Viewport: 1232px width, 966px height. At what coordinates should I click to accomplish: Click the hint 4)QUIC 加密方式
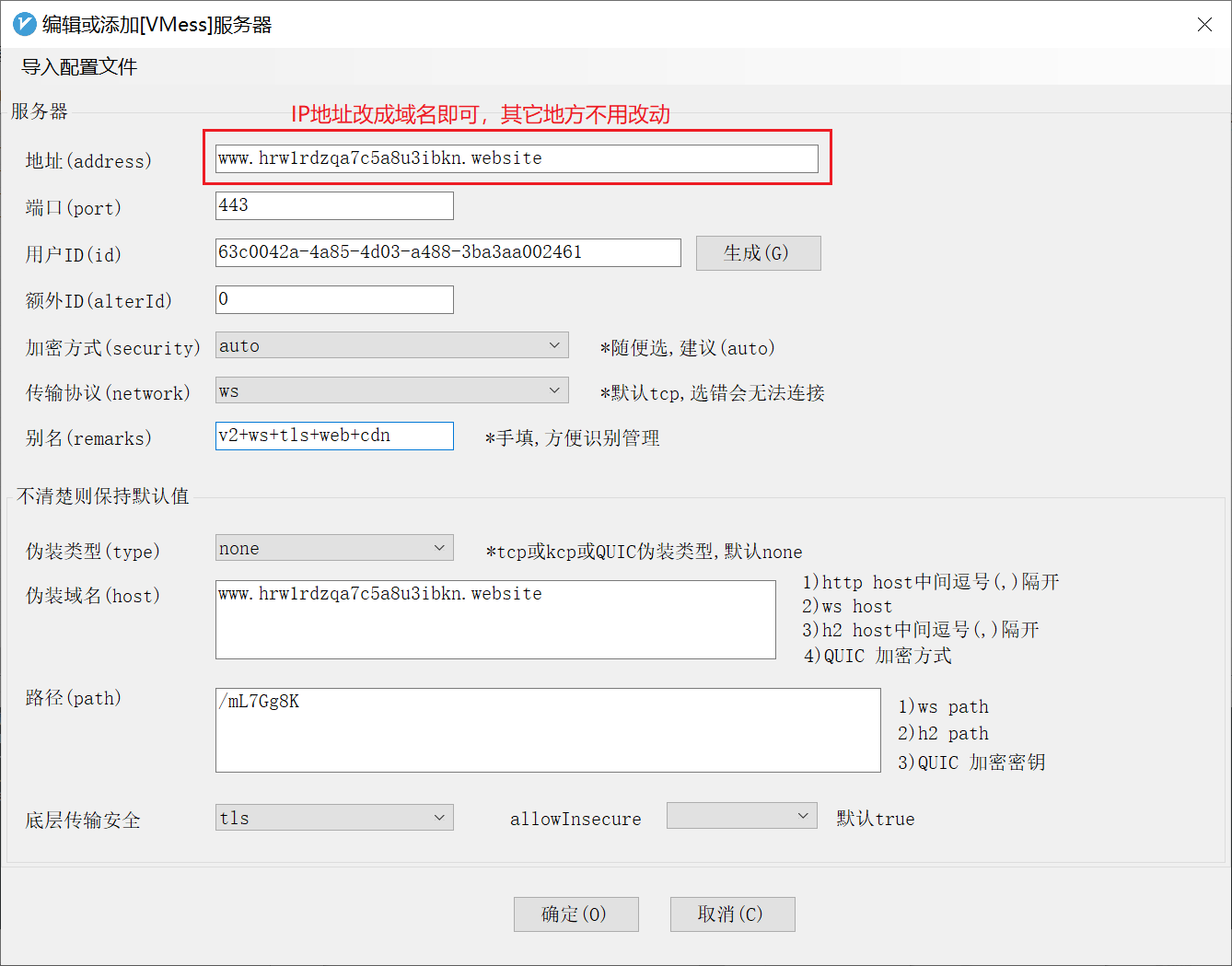coord(878,656)
